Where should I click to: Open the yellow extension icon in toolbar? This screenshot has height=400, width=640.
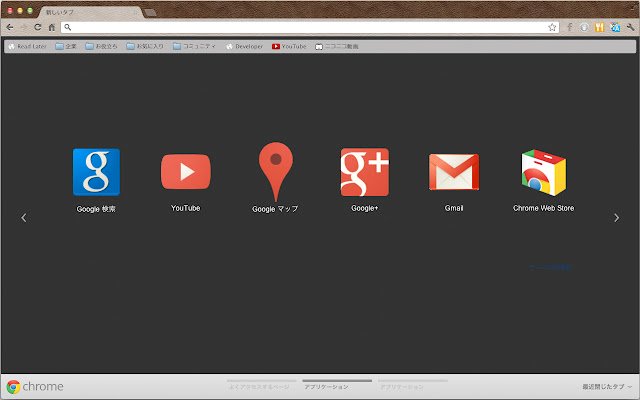(x=599, y=27)
